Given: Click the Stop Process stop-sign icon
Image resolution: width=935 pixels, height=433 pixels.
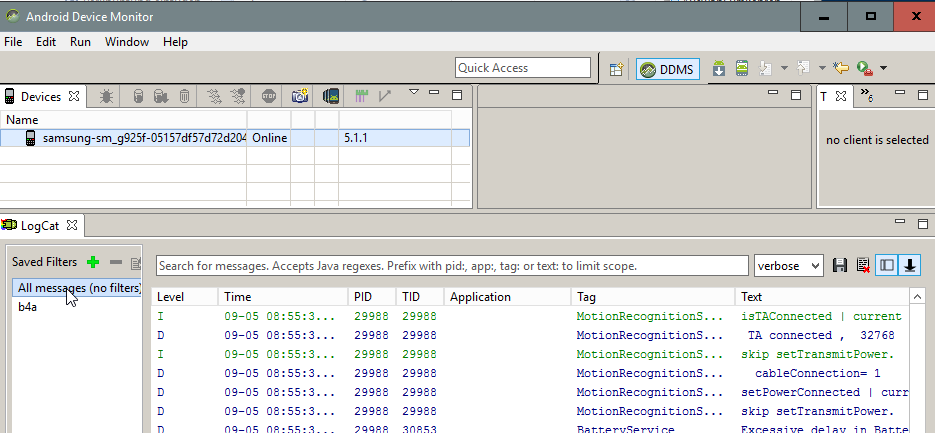Looking at the screenshot, I should pyautogui.click(x=269, y=96).
